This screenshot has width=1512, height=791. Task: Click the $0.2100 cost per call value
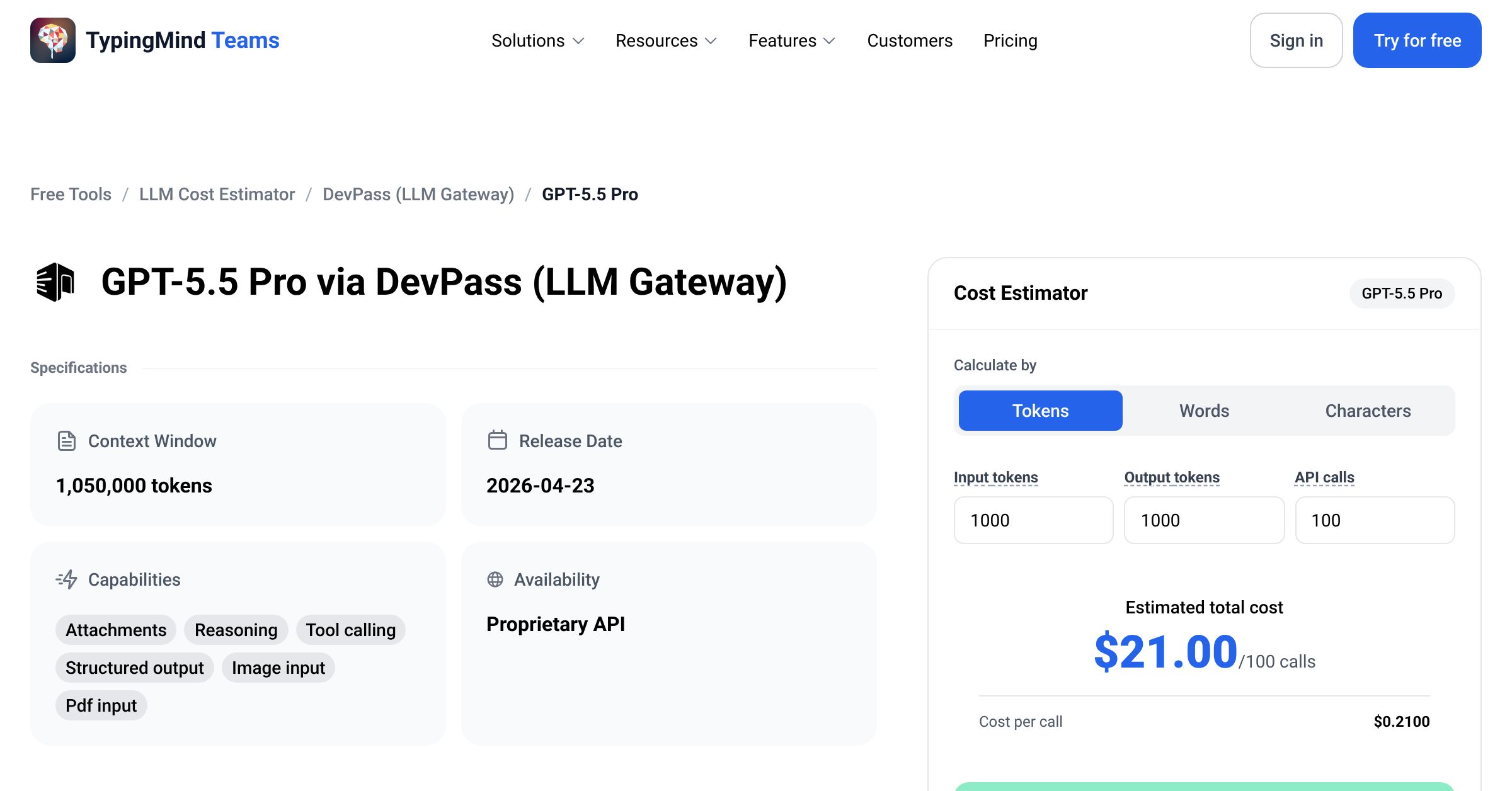tap(1402, 722)
